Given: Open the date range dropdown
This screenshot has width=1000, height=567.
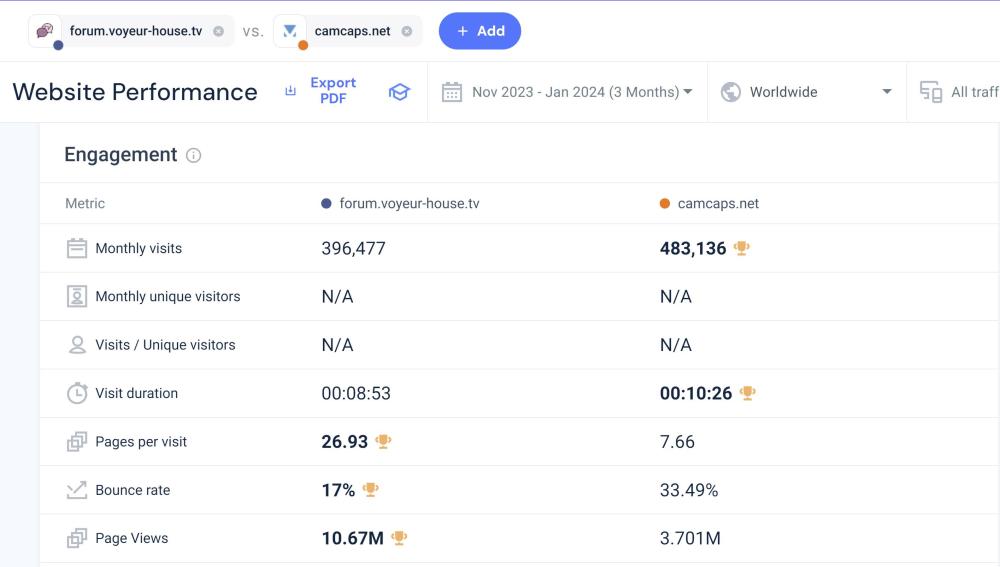Looking at the screenshot, I should click(x=581, y=92).
